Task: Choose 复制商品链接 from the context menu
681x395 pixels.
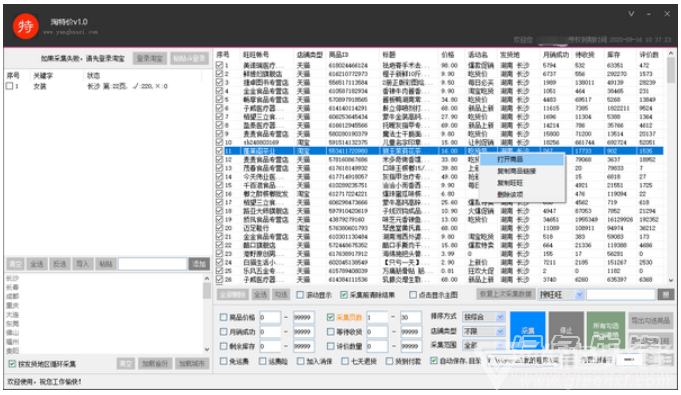Action: 522,171
